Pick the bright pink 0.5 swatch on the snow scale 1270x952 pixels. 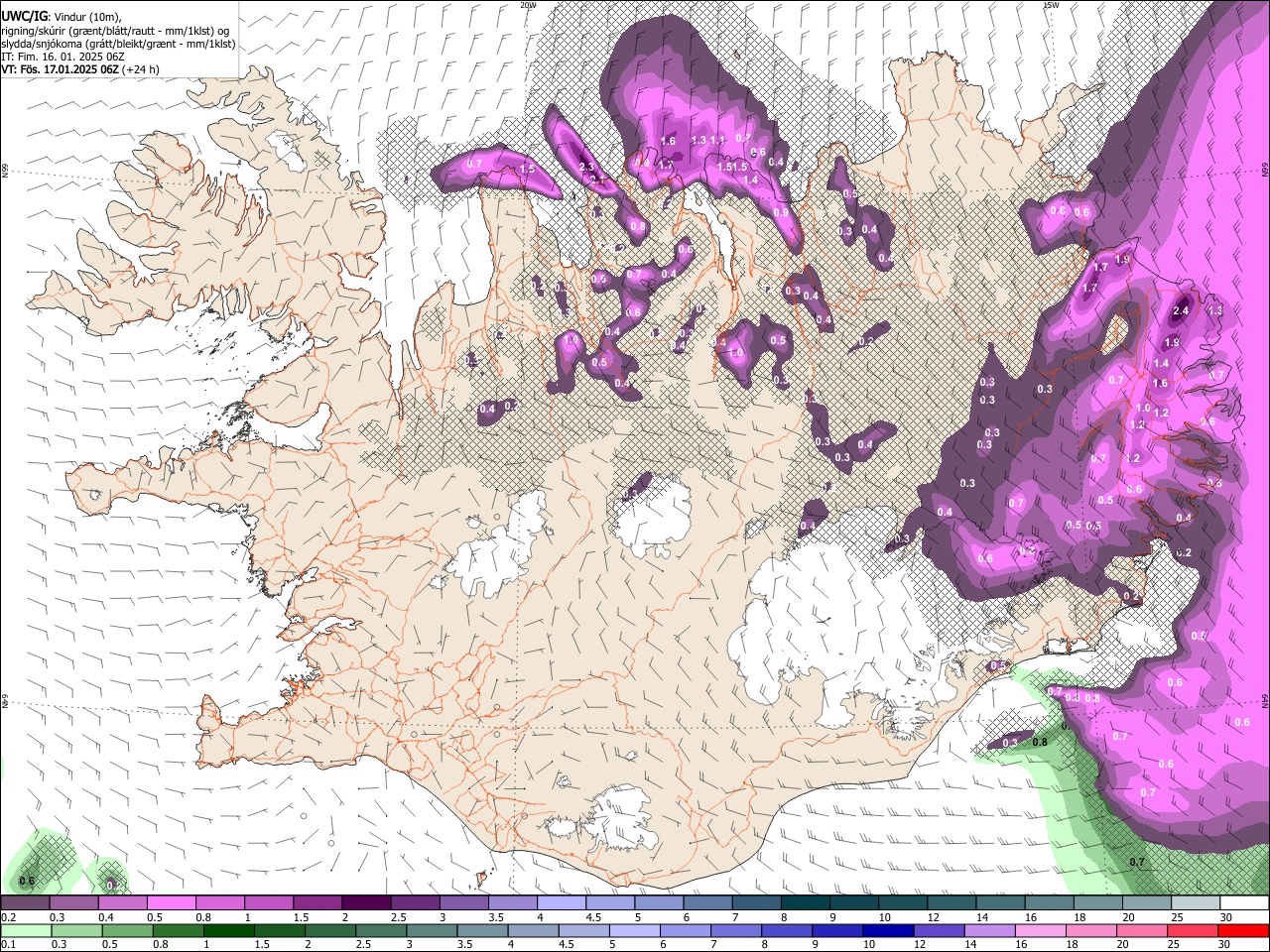pos(171,902)
